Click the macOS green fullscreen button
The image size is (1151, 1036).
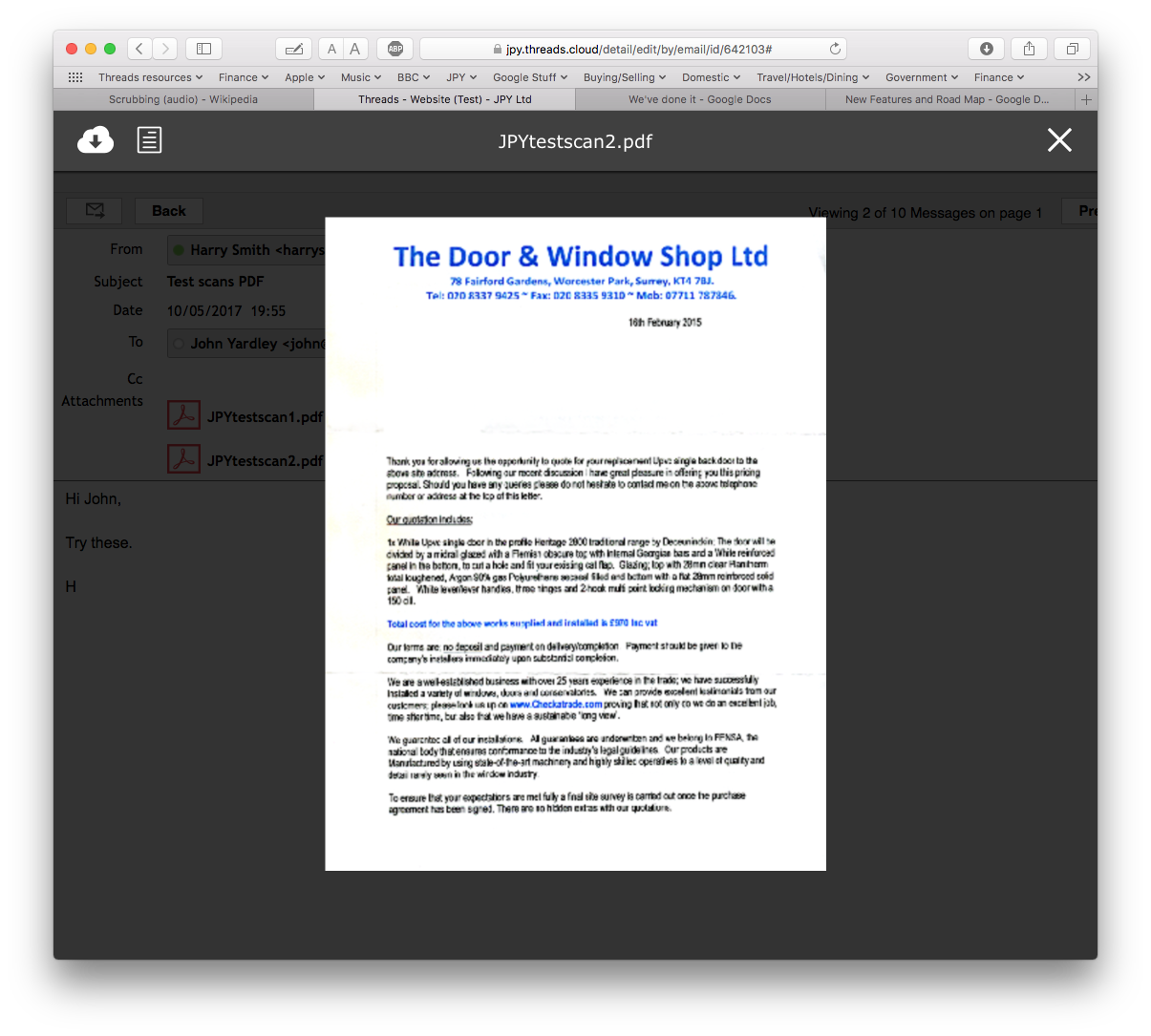tap(110, 49)
